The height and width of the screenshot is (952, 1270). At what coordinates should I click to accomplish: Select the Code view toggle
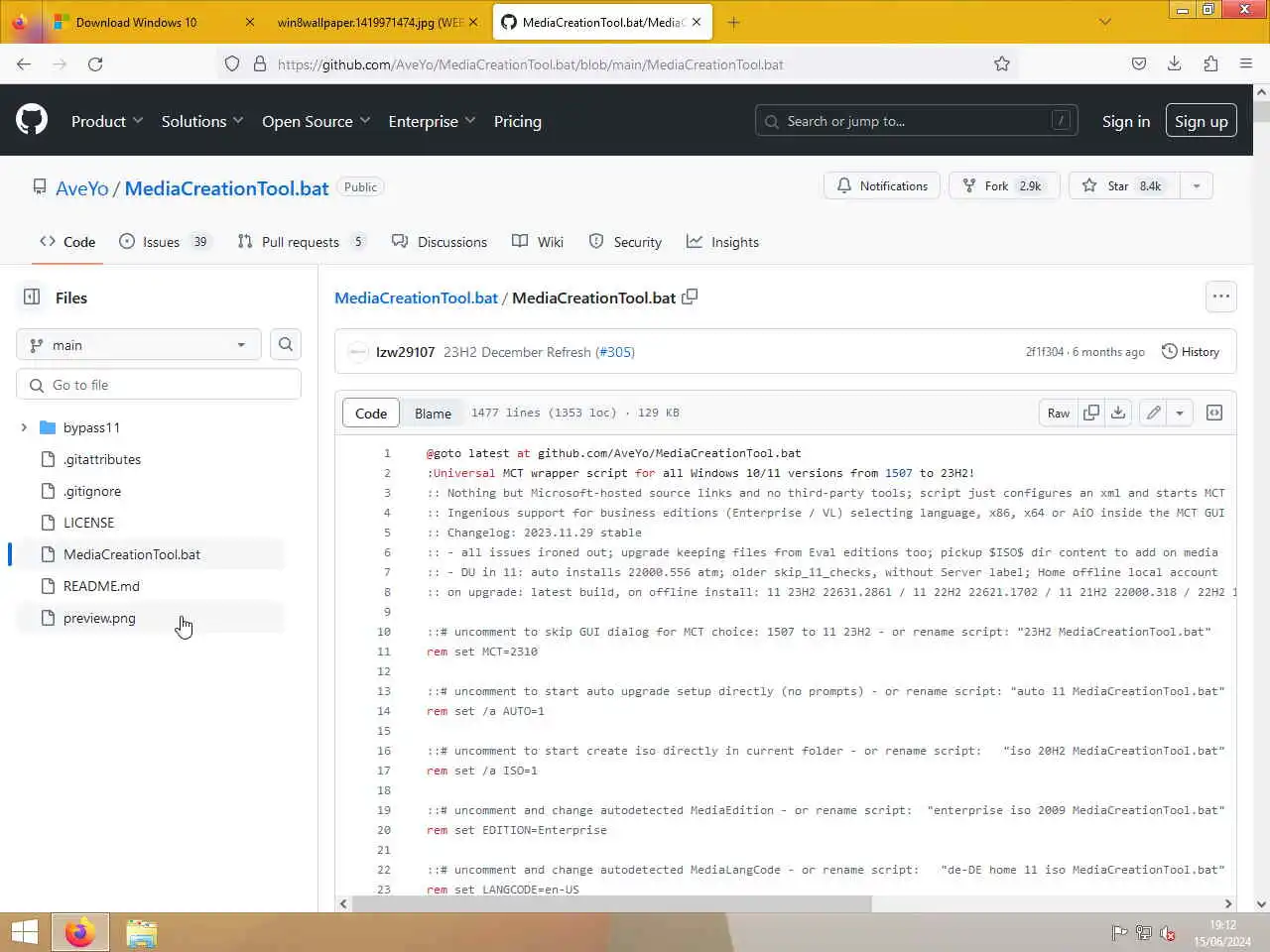(371, 414)
